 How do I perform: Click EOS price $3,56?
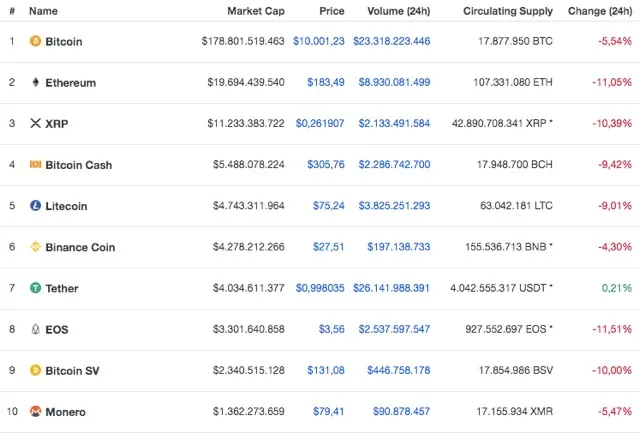(x=331, y=329)
